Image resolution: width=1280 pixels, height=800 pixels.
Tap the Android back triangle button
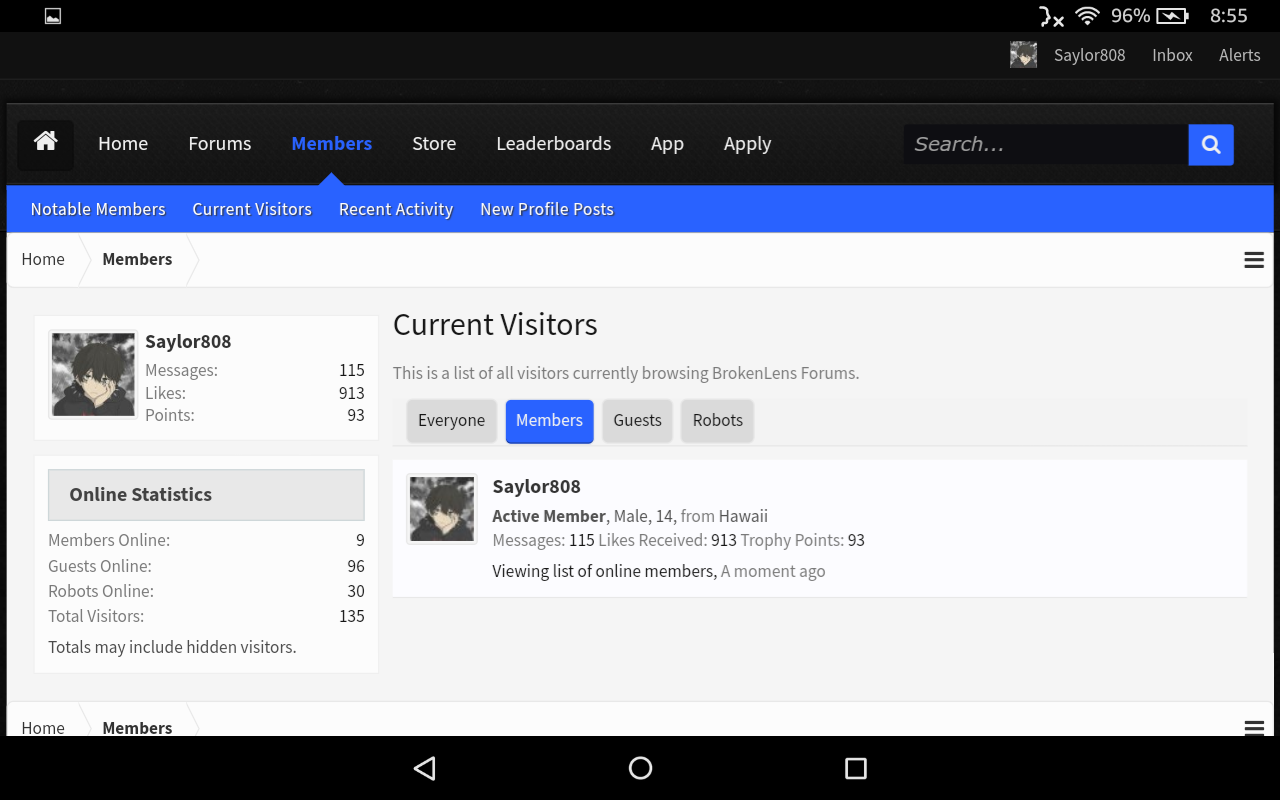pos(425,768)
